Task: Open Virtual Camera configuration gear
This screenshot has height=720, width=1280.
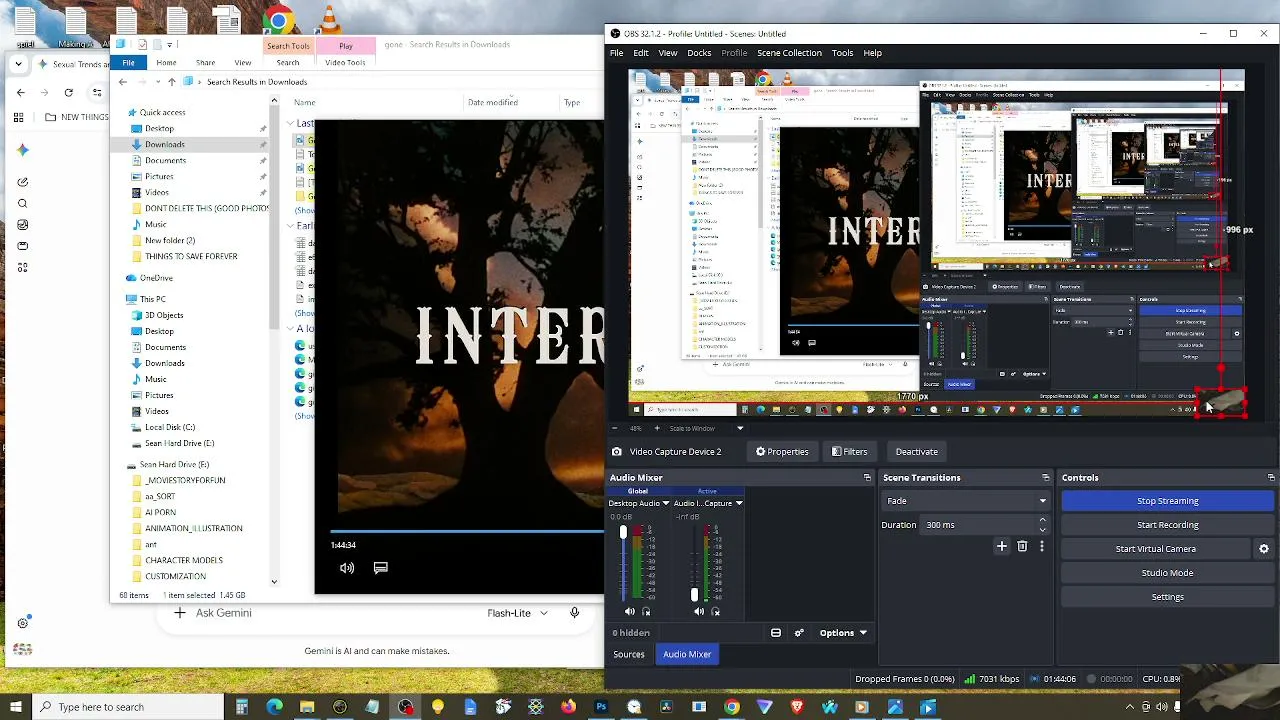Action: pyautogui.click(x=1264, y=549)
